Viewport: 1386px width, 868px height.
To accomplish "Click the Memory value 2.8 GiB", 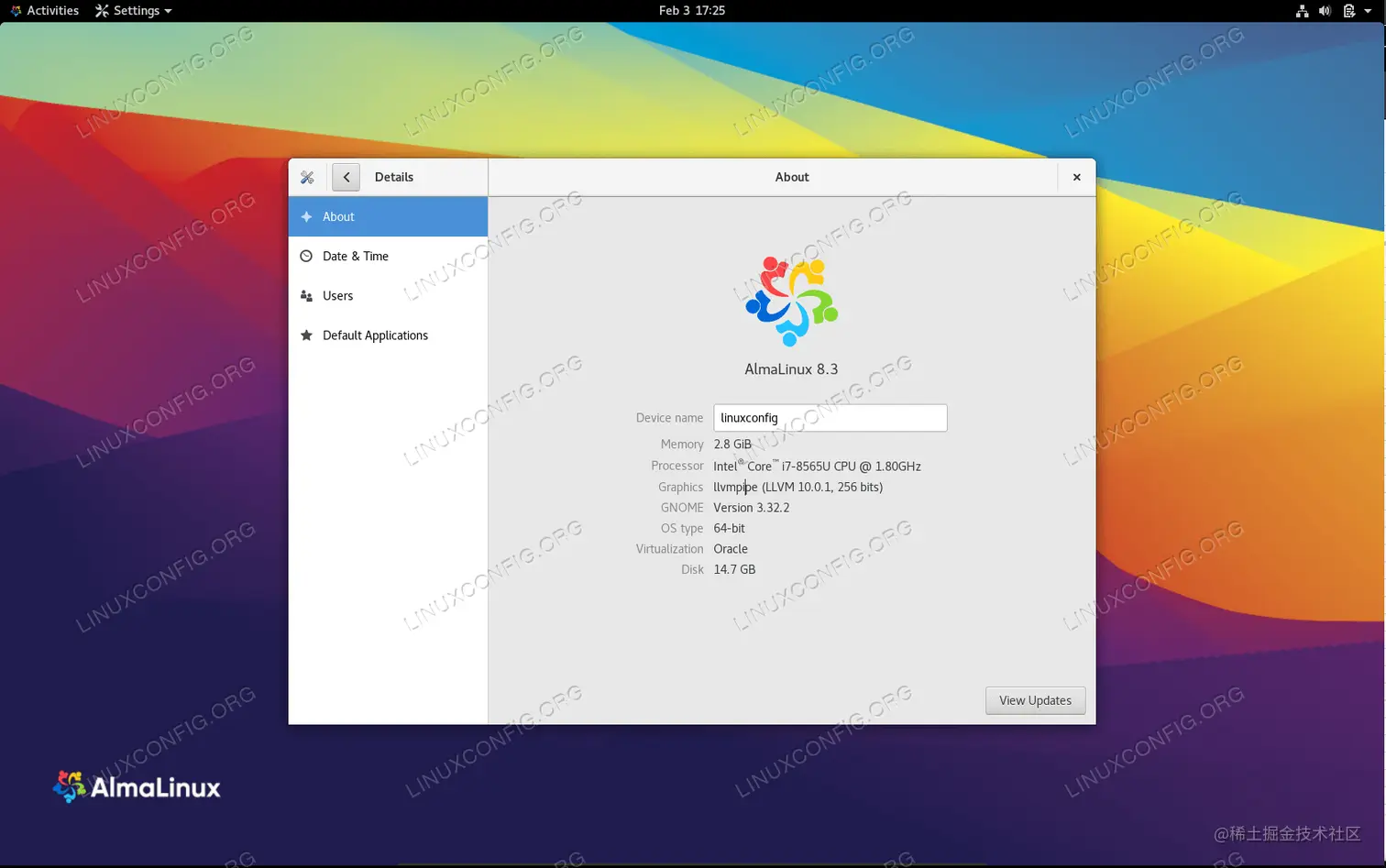I will point(732,445).
